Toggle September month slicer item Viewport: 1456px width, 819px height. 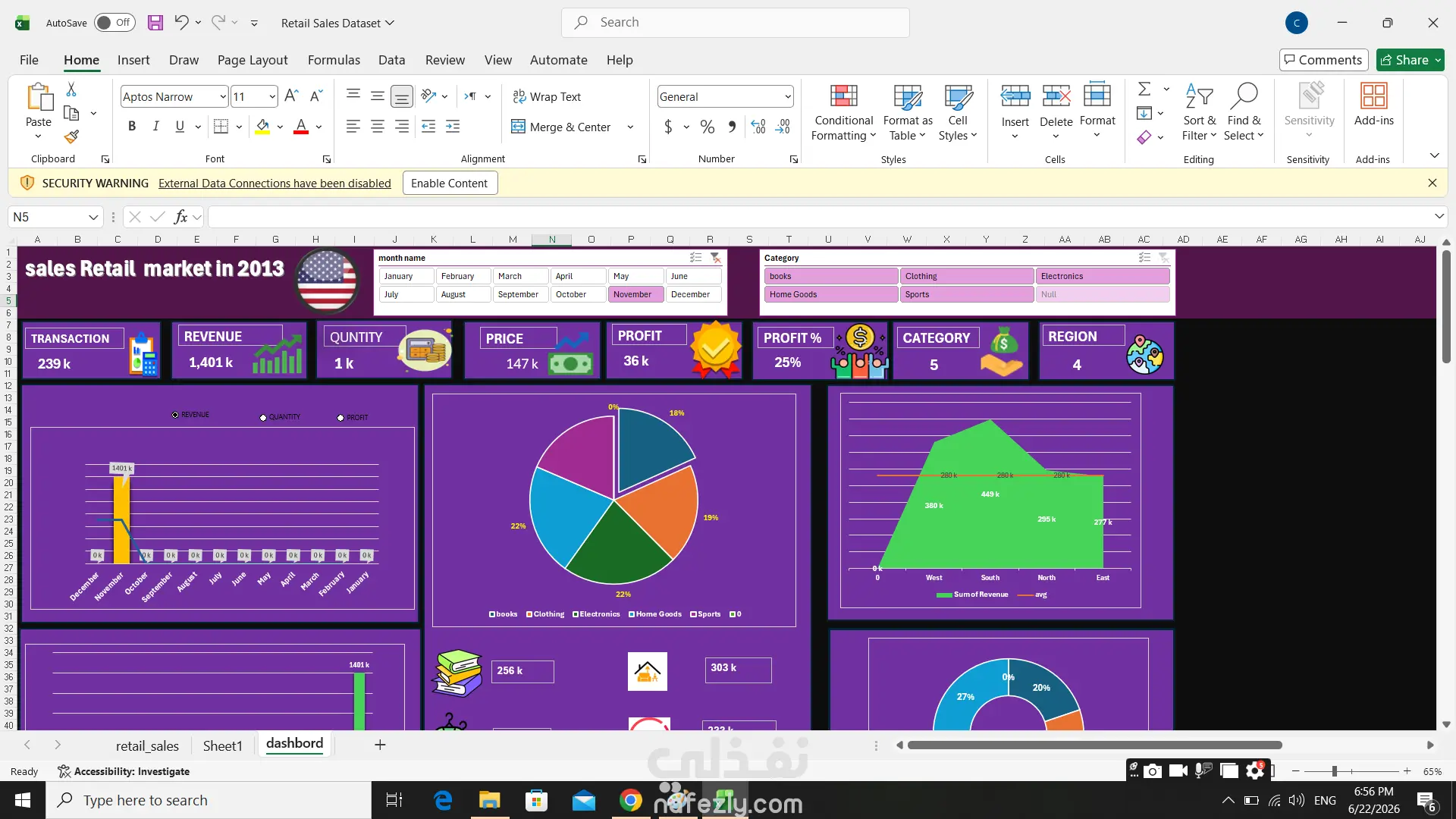tap(521, 294)
